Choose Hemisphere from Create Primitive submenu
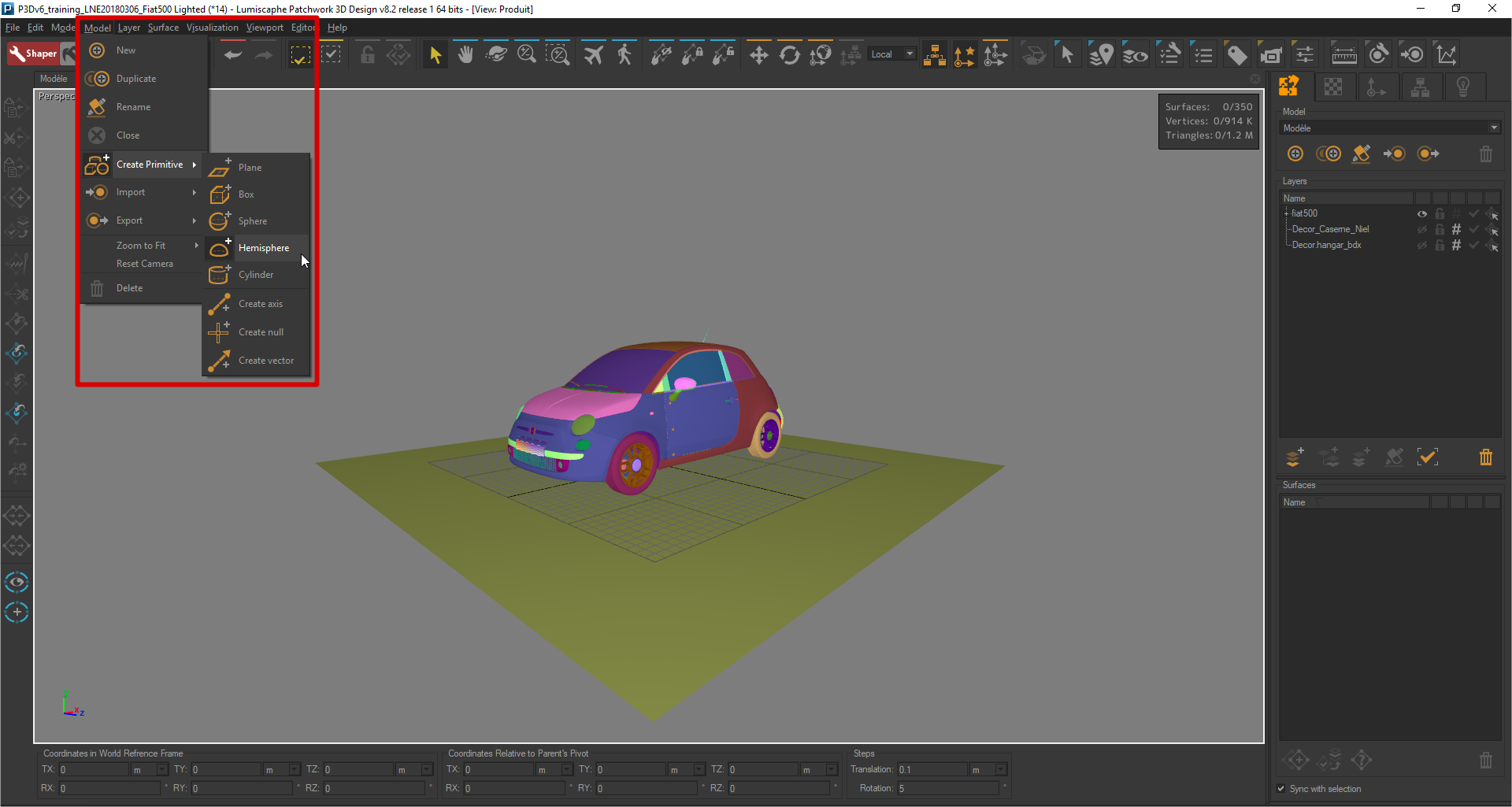This screenshot has width=1512, height=807. pos(263,248)
